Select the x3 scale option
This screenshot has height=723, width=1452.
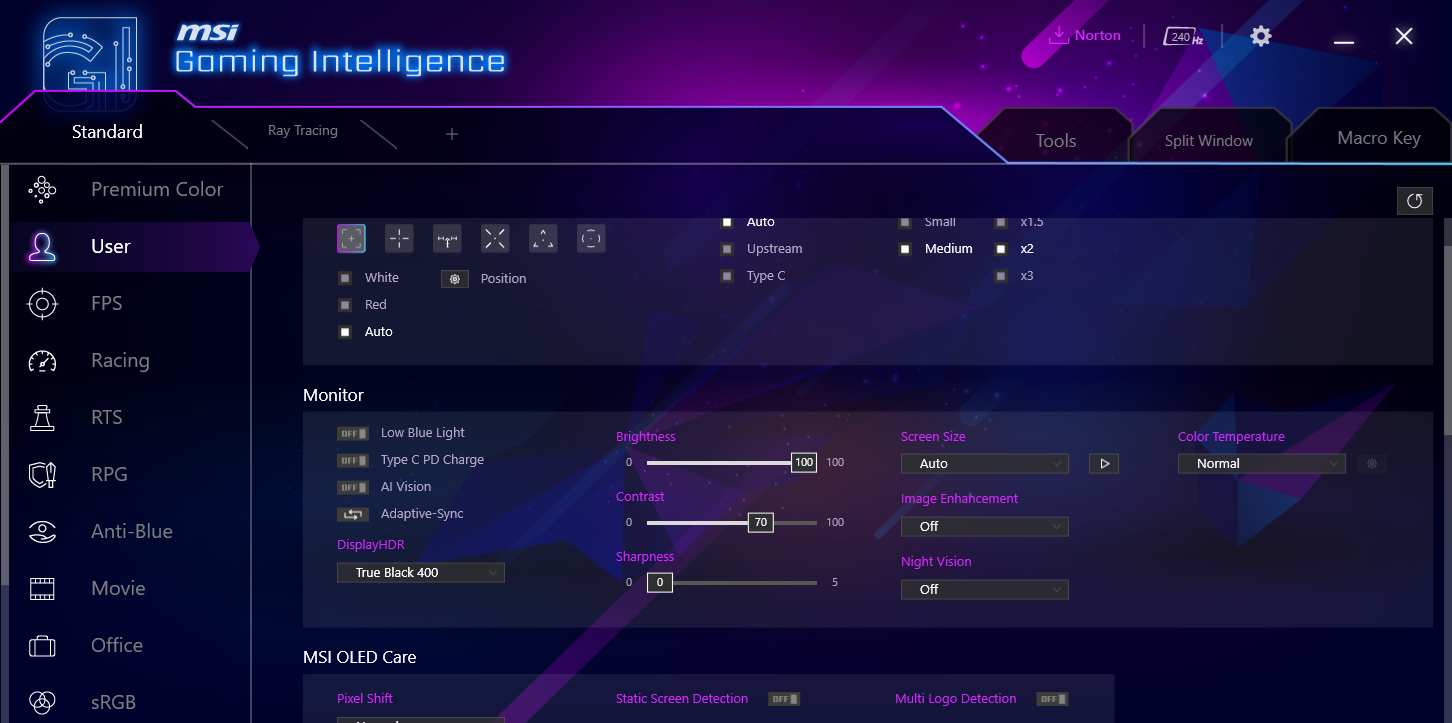[x=1001, y=276]
